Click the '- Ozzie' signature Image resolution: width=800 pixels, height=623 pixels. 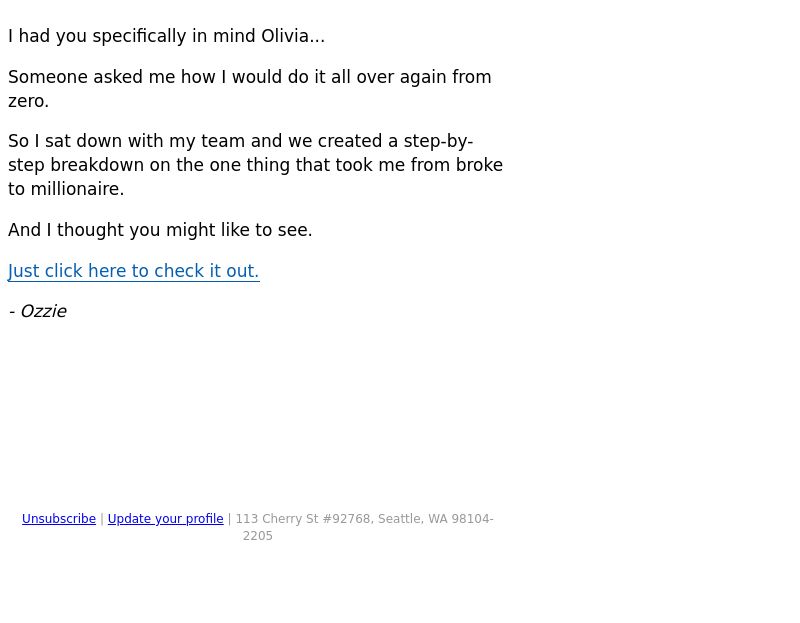coord(37,311)
